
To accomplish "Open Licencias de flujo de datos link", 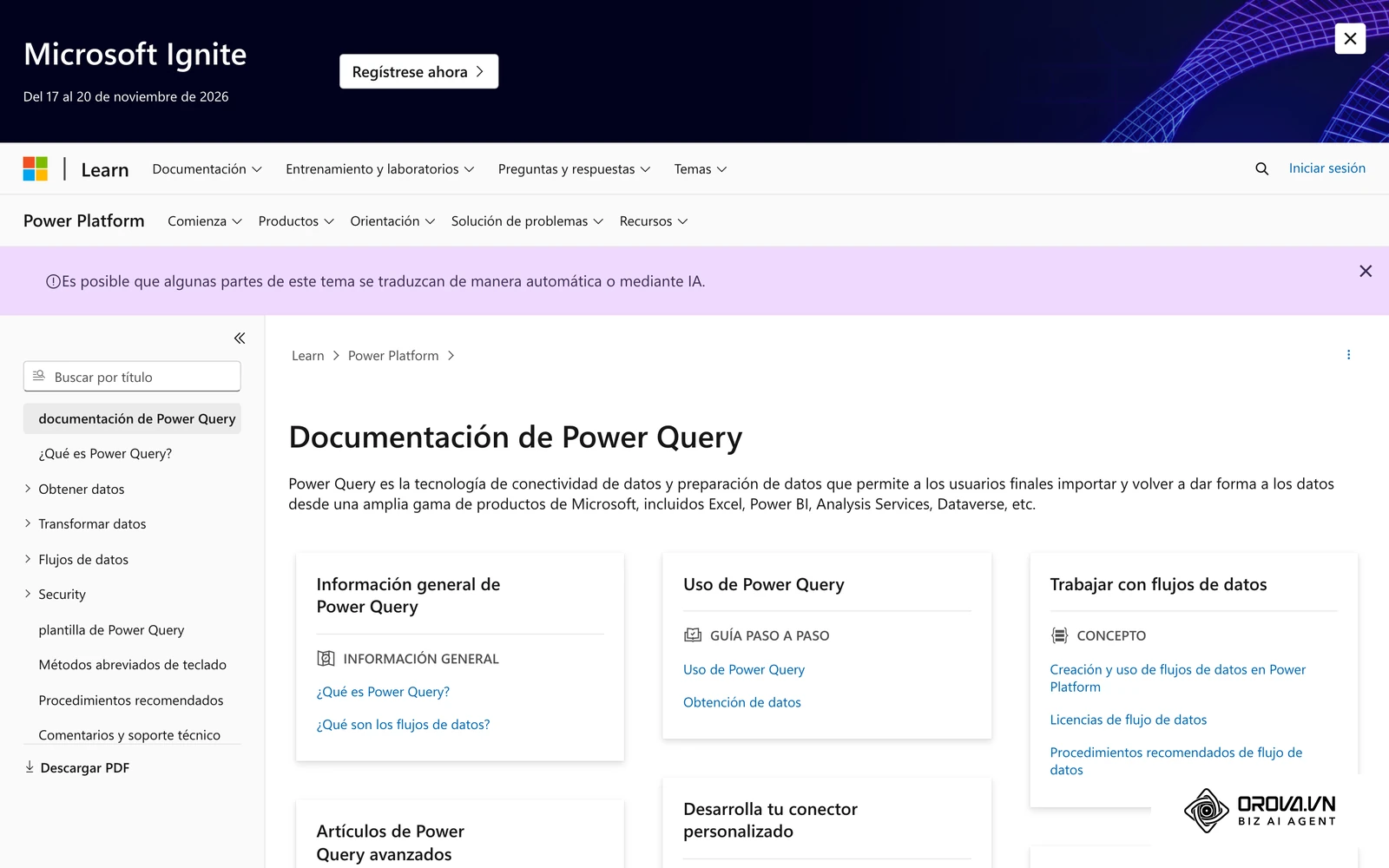I will (1129, 720).
